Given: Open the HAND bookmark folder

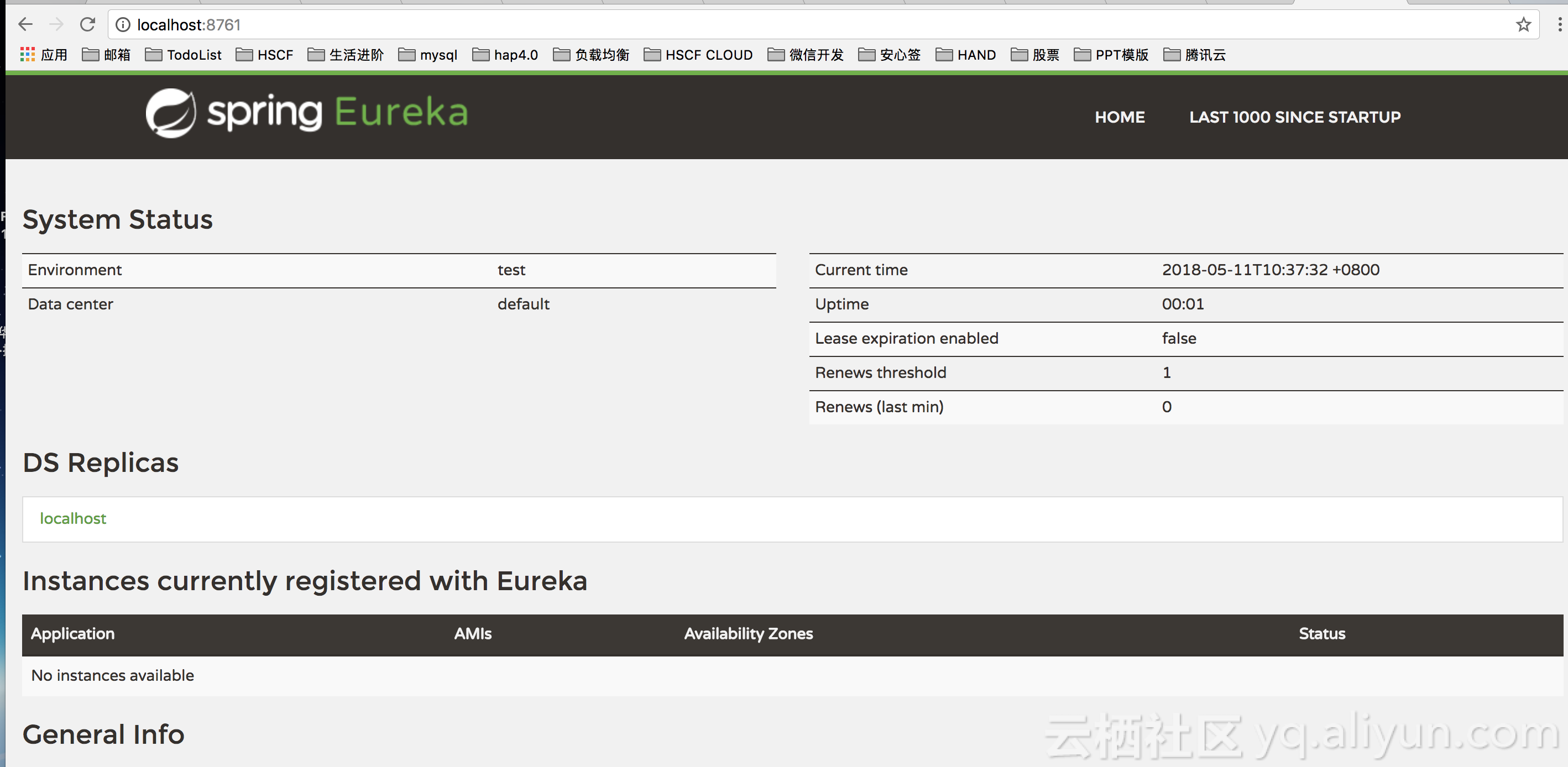Looking at the screenshot, I should coord(965,55).
